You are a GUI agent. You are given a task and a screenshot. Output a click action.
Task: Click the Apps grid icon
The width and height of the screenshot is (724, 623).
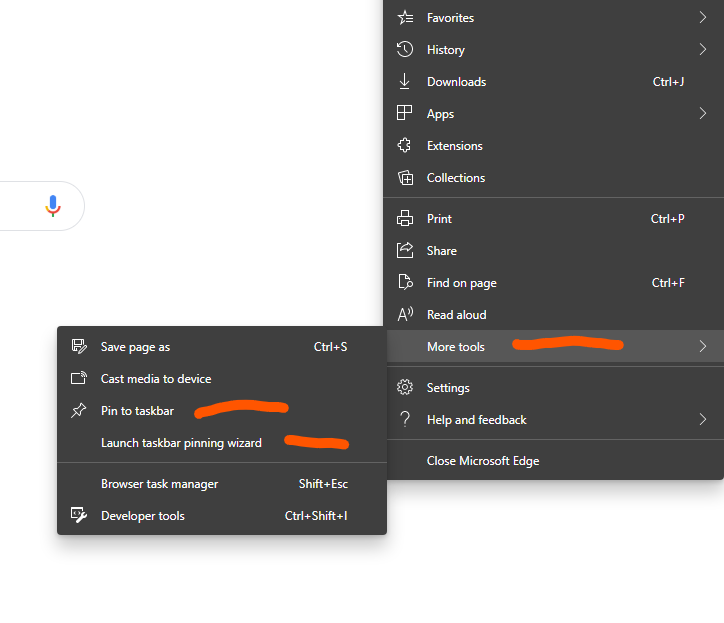(404, 113)
